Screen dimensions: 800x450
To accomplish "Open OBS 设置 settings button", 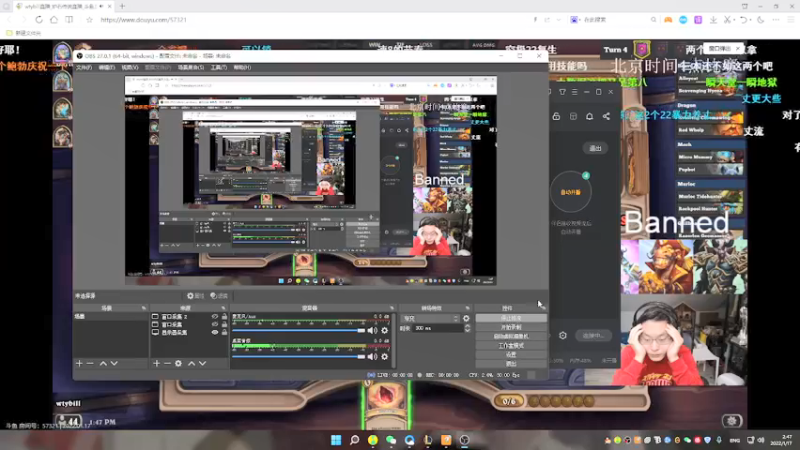I will 511,355.
